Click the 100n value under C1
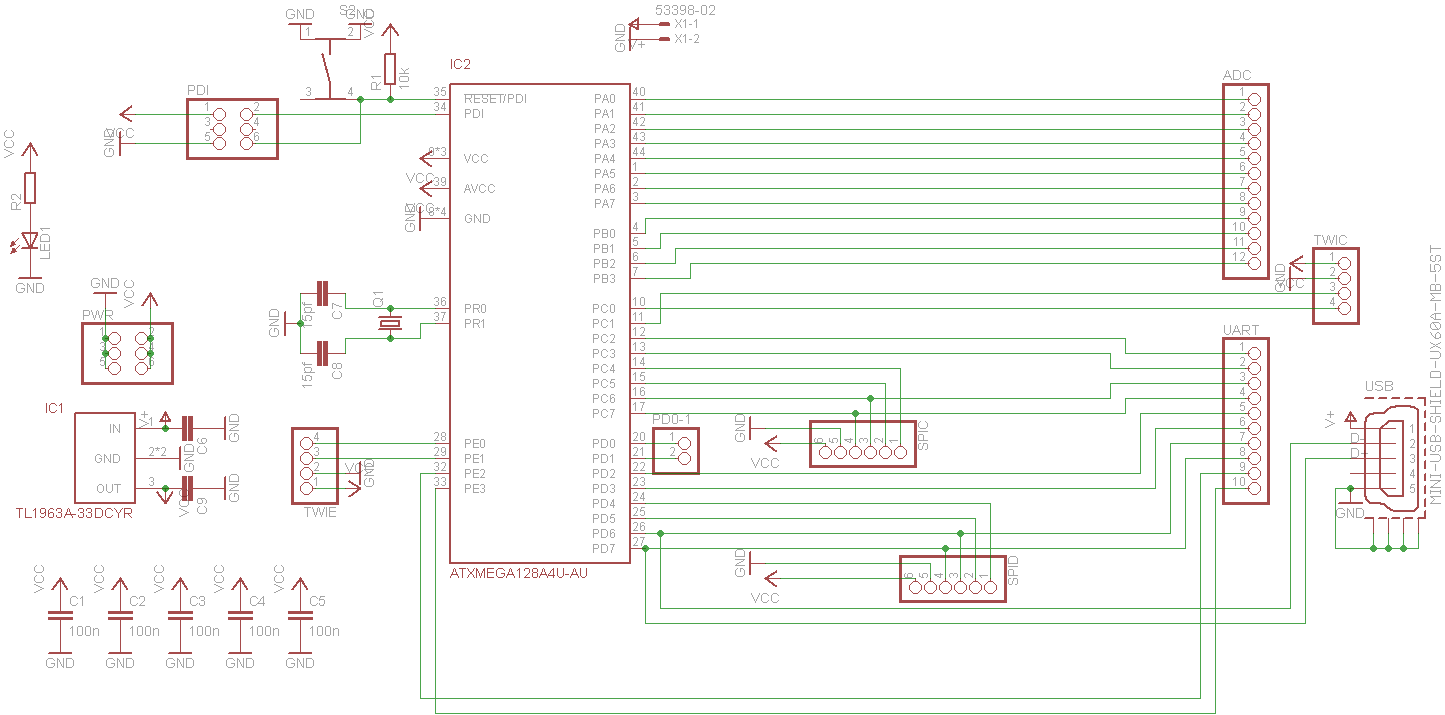This screenshot has height=715, width=1445. pos(84,632)
